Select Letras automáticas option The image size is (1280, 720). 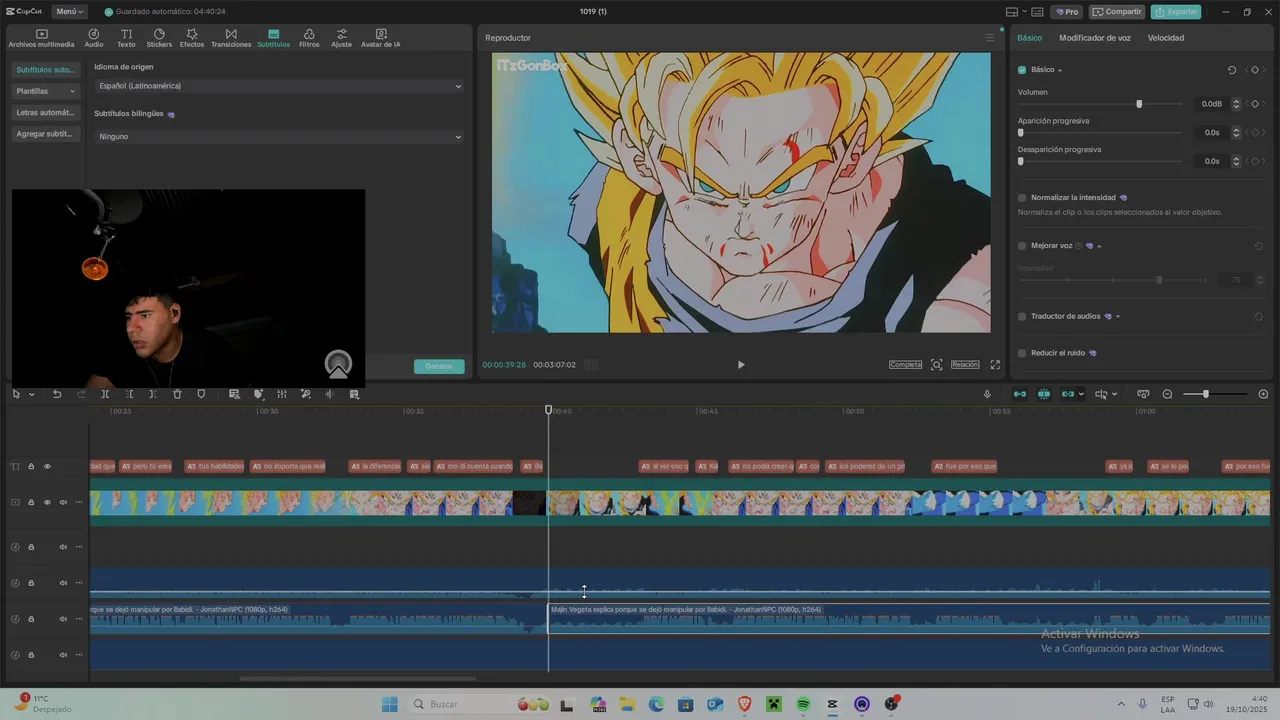point(46,112)
